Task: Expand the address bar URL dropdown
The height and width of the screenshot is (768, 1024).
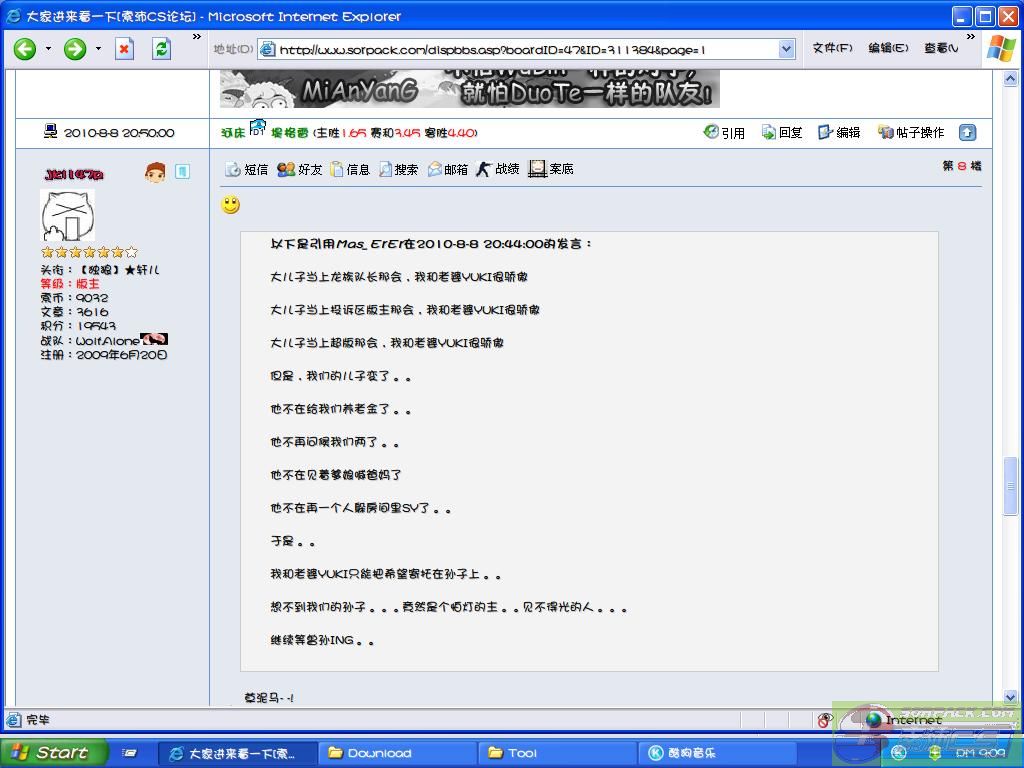Action: point(786,49)
